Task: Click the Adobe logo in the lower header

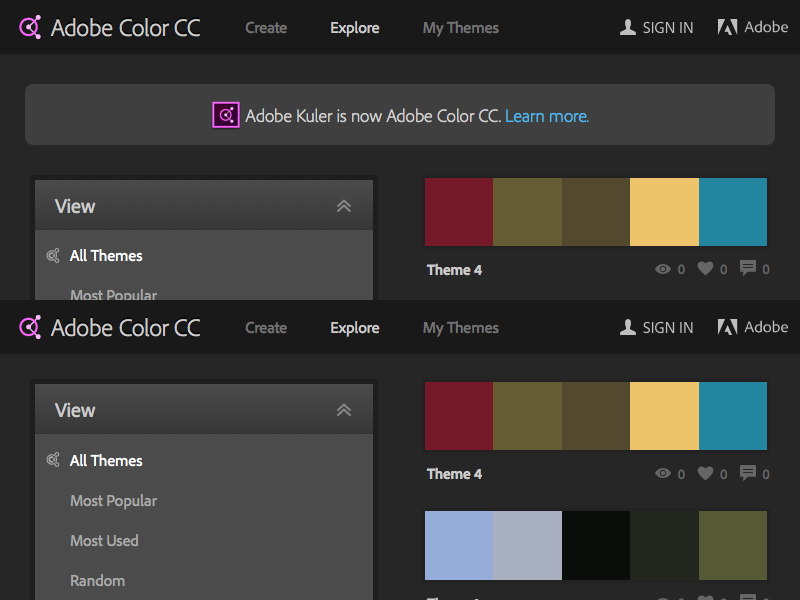Action: tap(728, 327)
